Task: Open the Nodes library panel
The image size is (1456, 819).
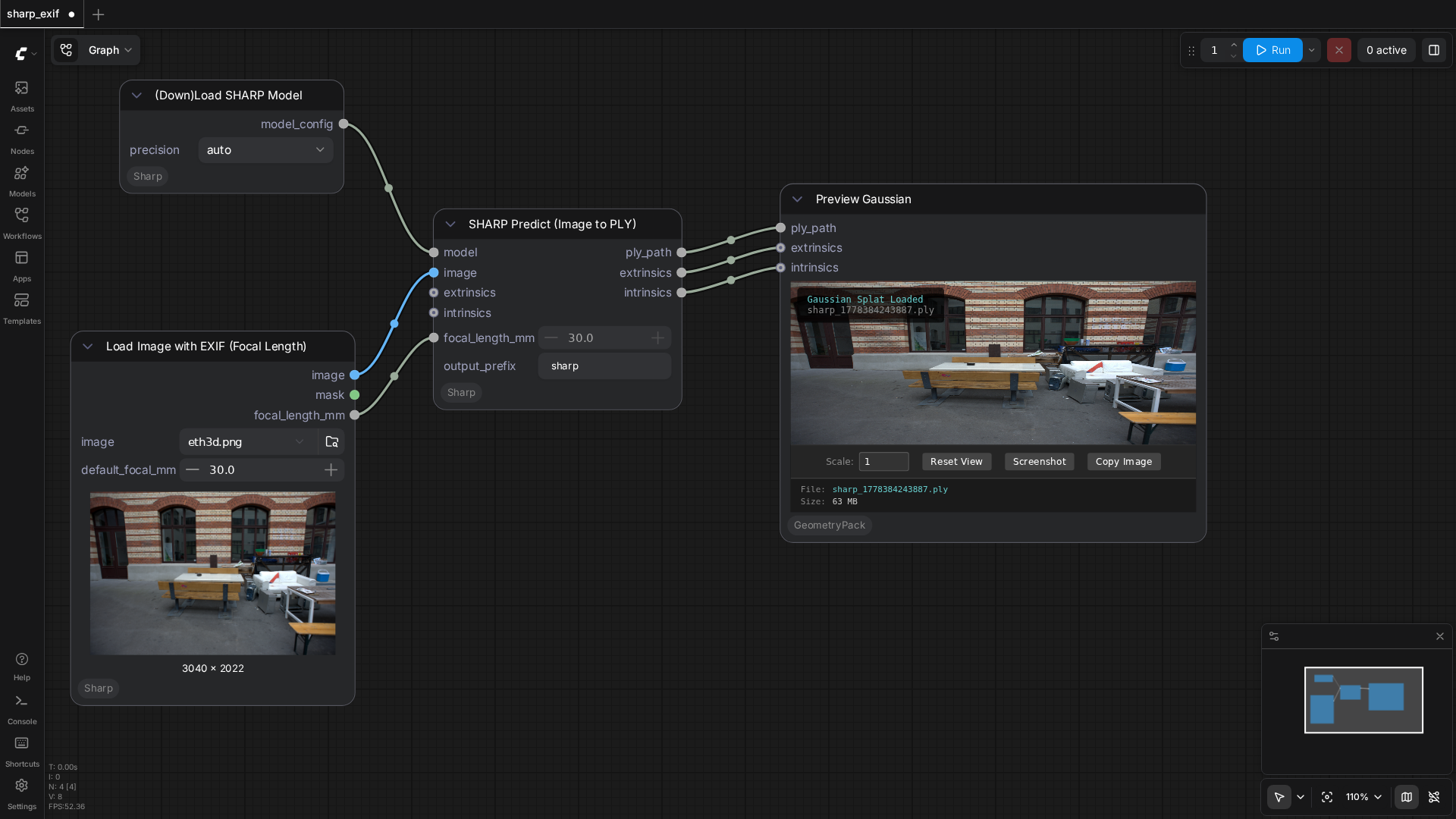Action: (x=22, y=138)
